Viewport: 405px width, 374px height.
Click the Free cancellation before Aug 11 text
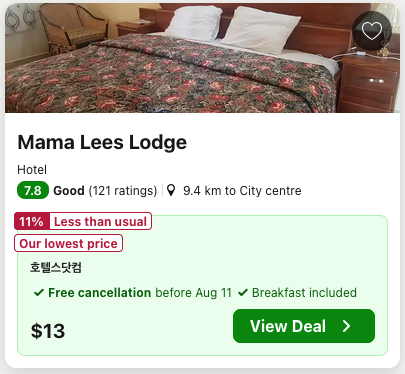tap(140, 293)
